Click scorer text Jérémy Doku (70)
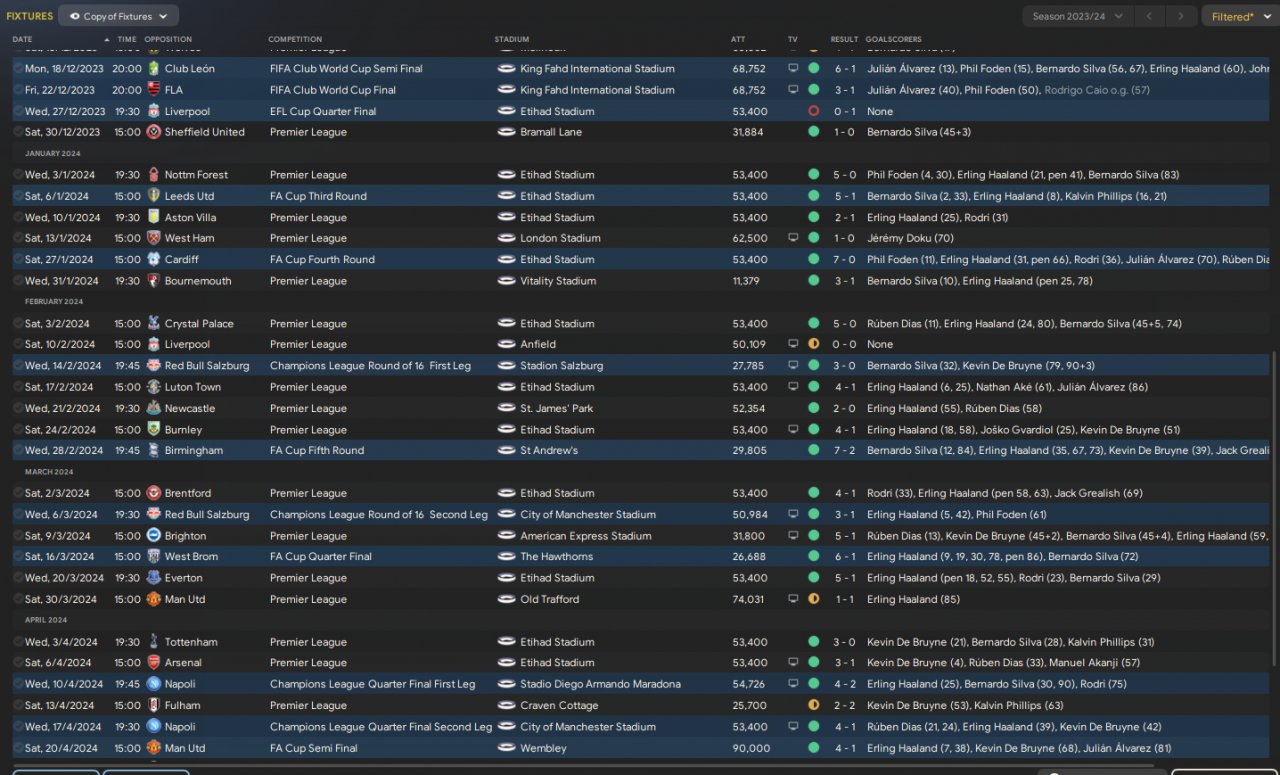 [x=910, y=238]
